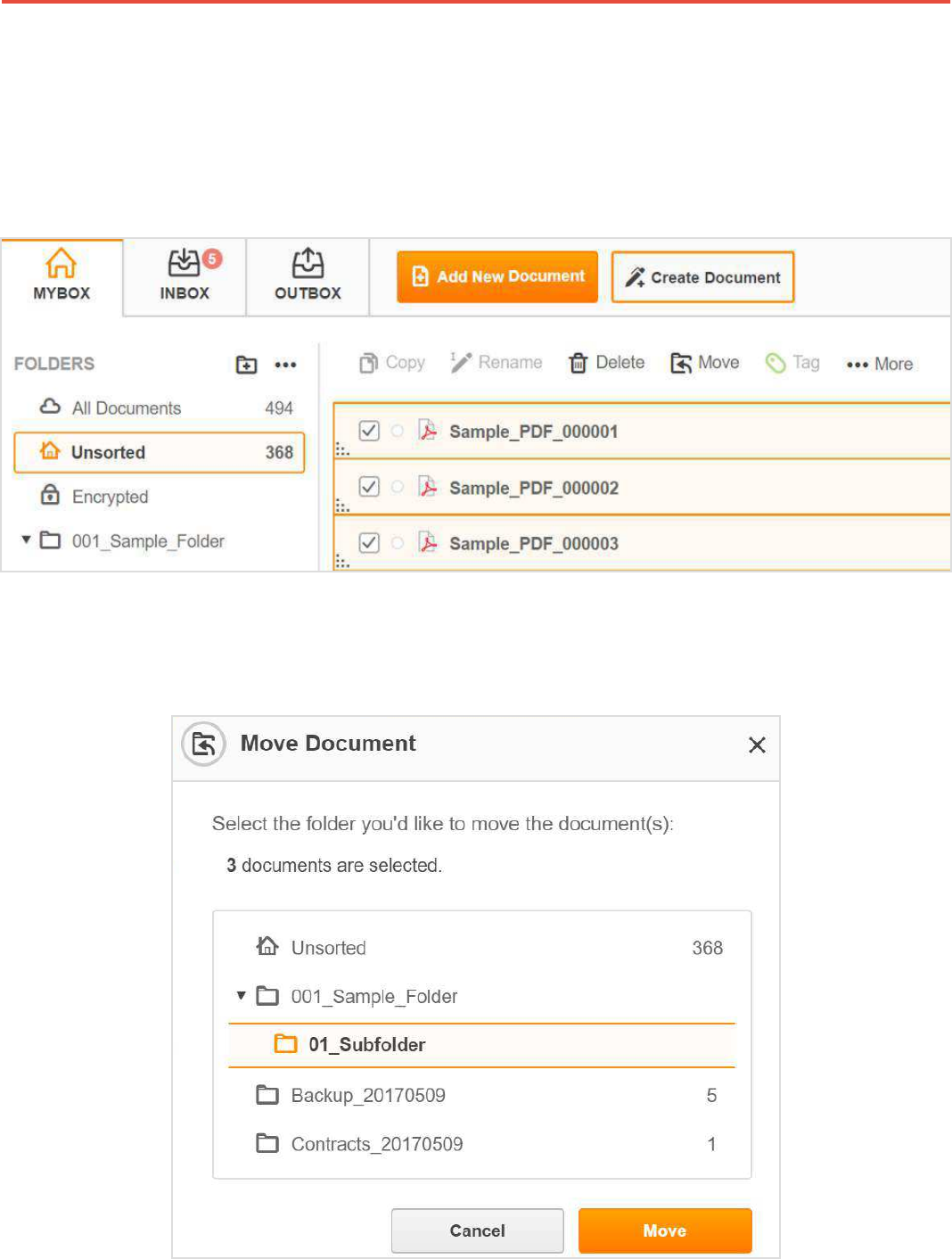The height and width of the screenshot is (1259, 952).
Task: Click the new folder icon in Folders header
Action: [246, 365]
